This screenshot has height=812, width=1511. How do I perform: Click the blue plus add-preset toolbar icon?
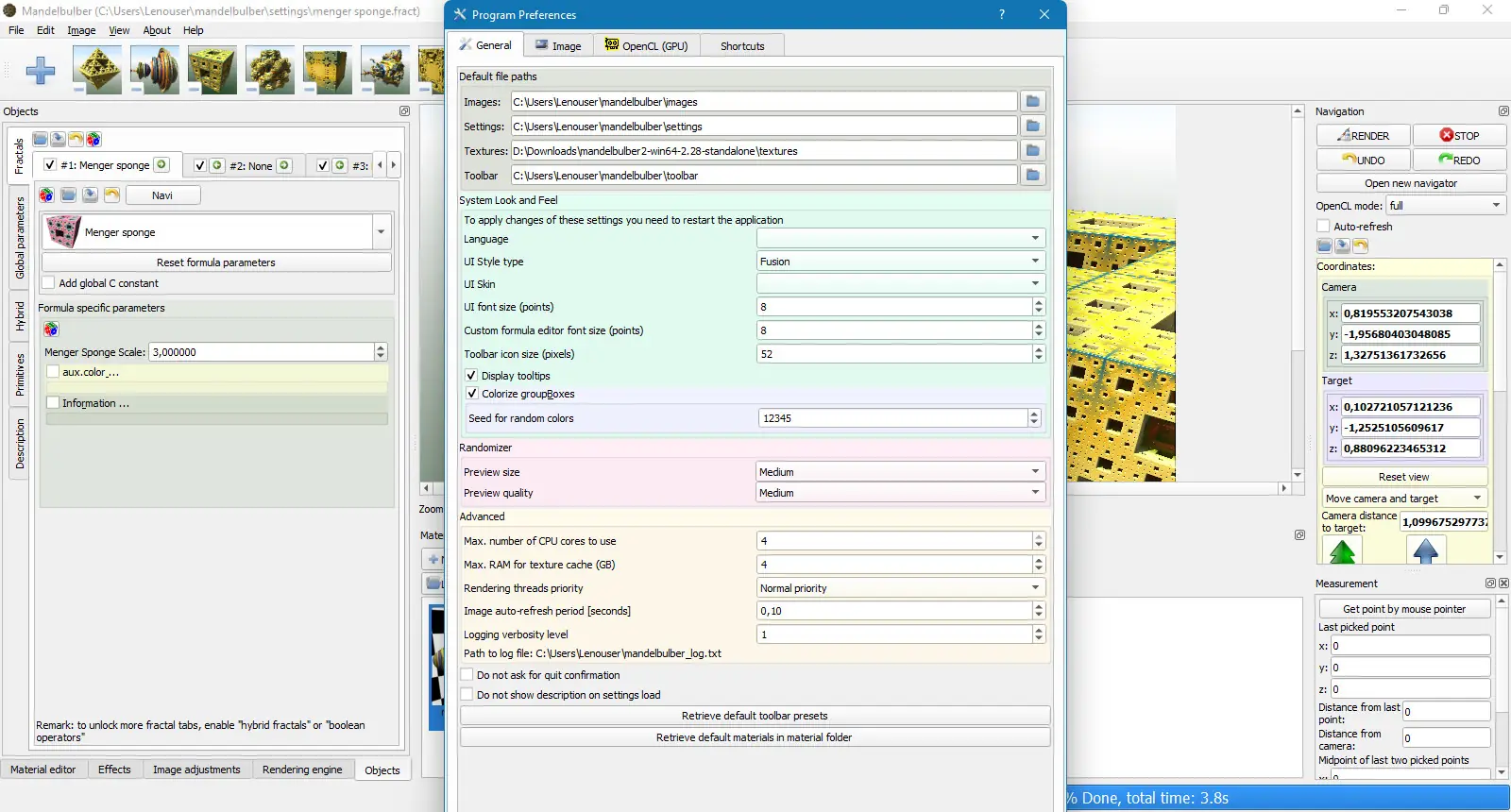click(40, 71)
